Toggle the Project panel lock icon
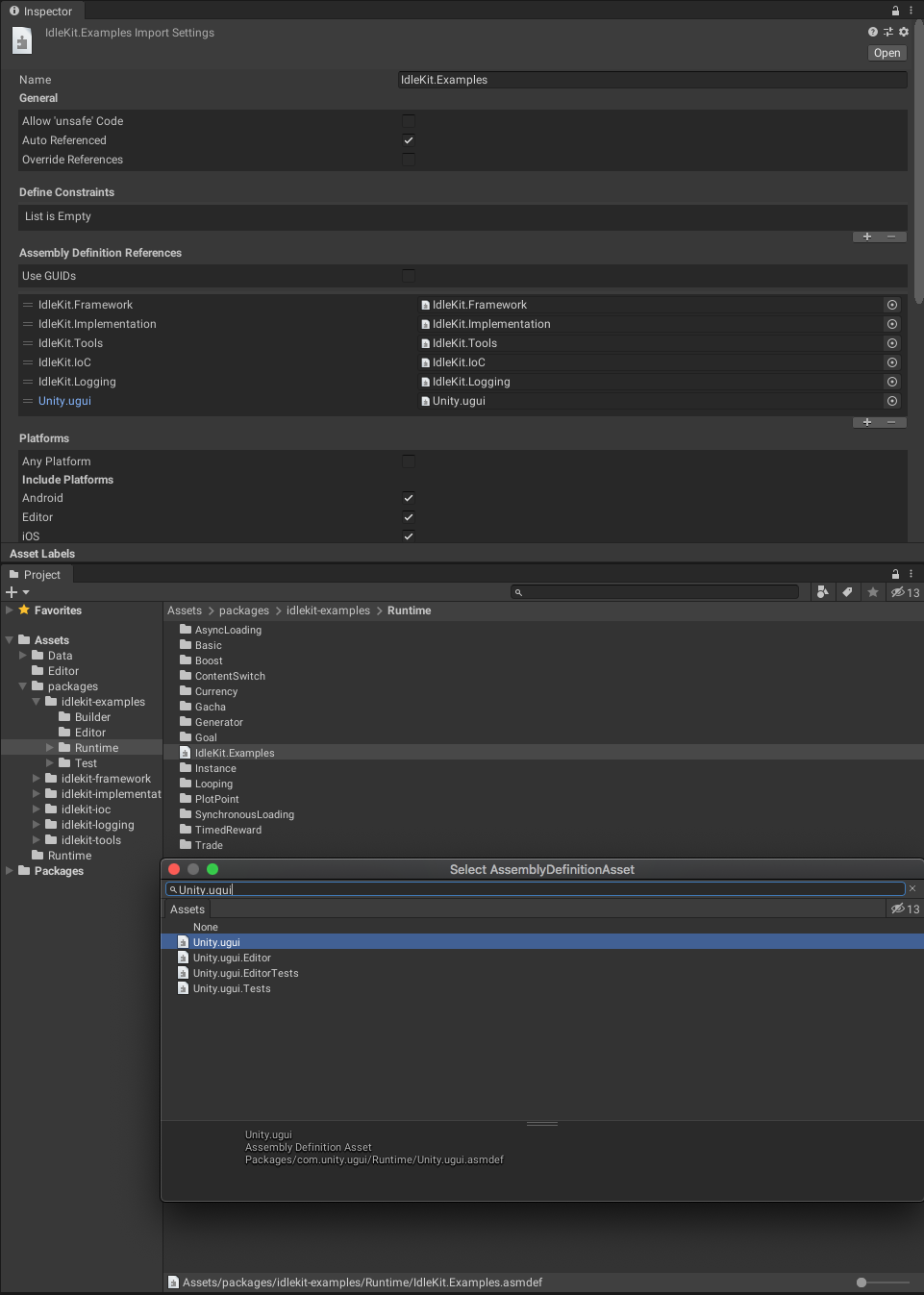 tap(896, 574)
